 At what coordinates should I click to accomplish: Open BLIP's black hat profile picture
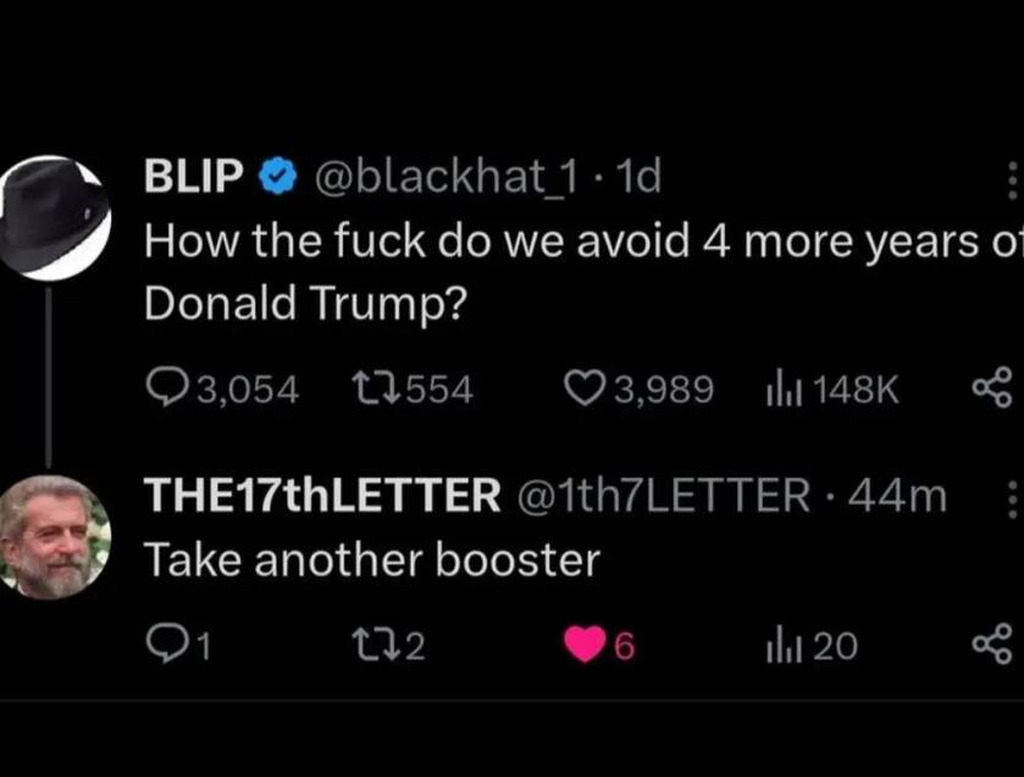pos(53,214)
